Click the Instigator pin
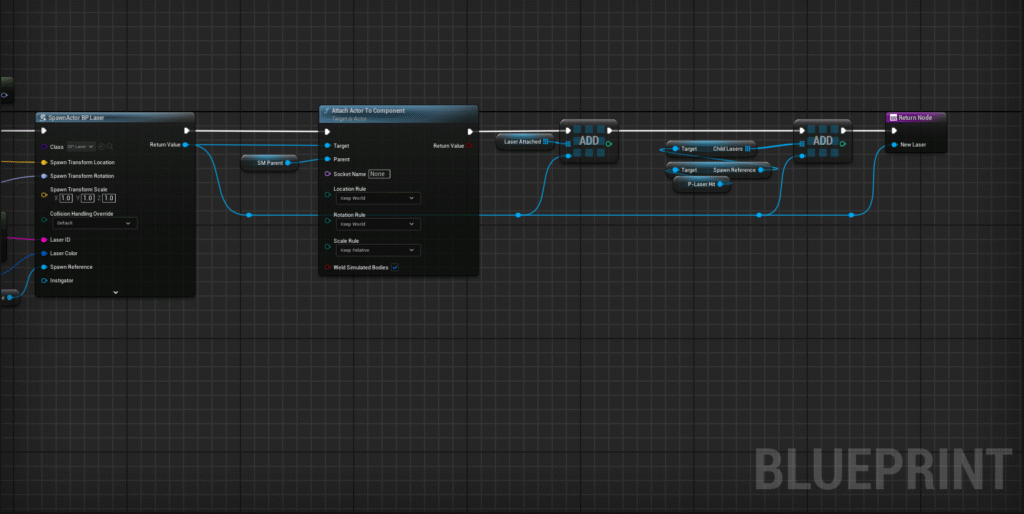This screenshot has height=514, width=1024. pyautogui.click(x=44, y=281)
